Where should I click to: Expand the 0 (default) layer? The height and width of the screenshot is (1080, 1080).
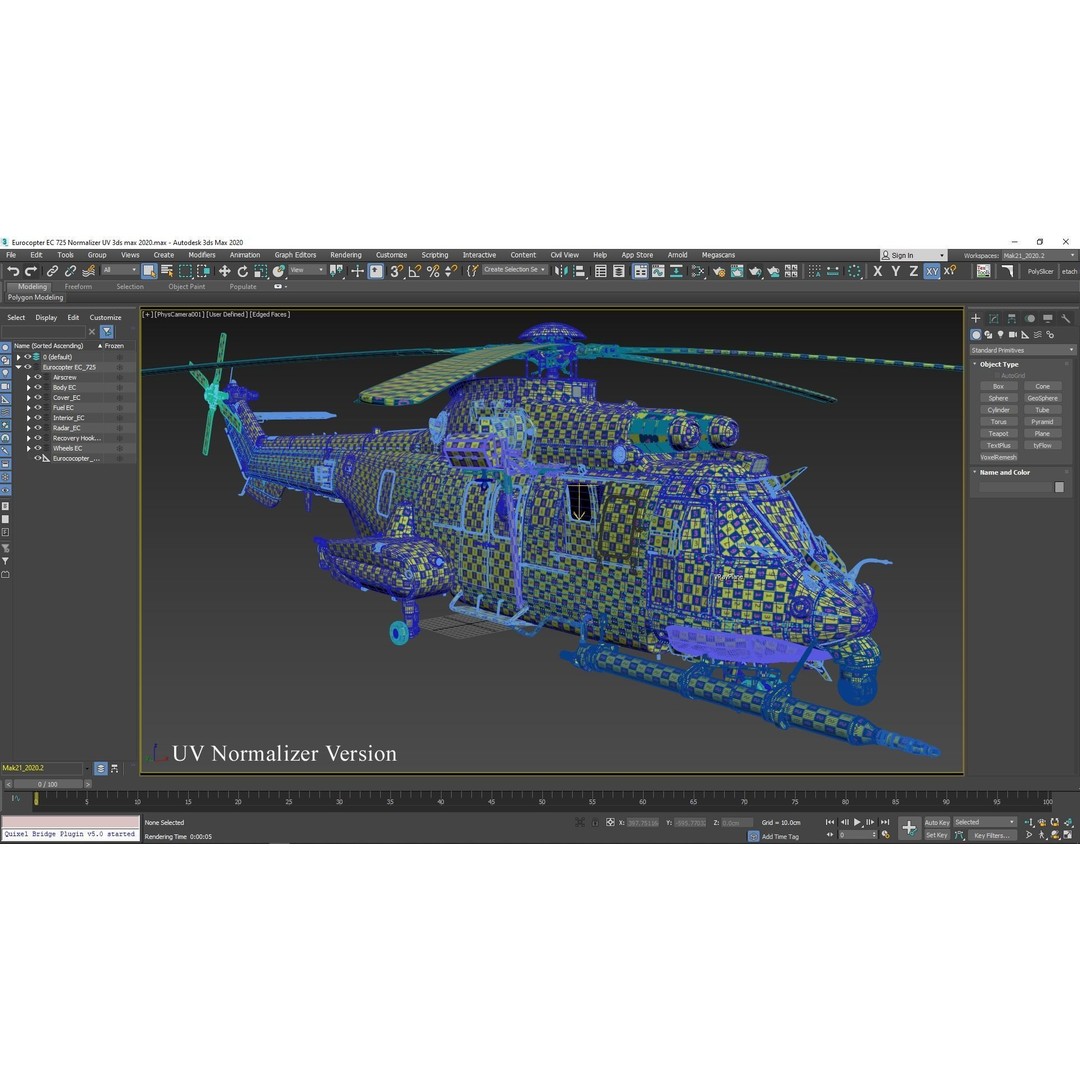tap(19, 357)
